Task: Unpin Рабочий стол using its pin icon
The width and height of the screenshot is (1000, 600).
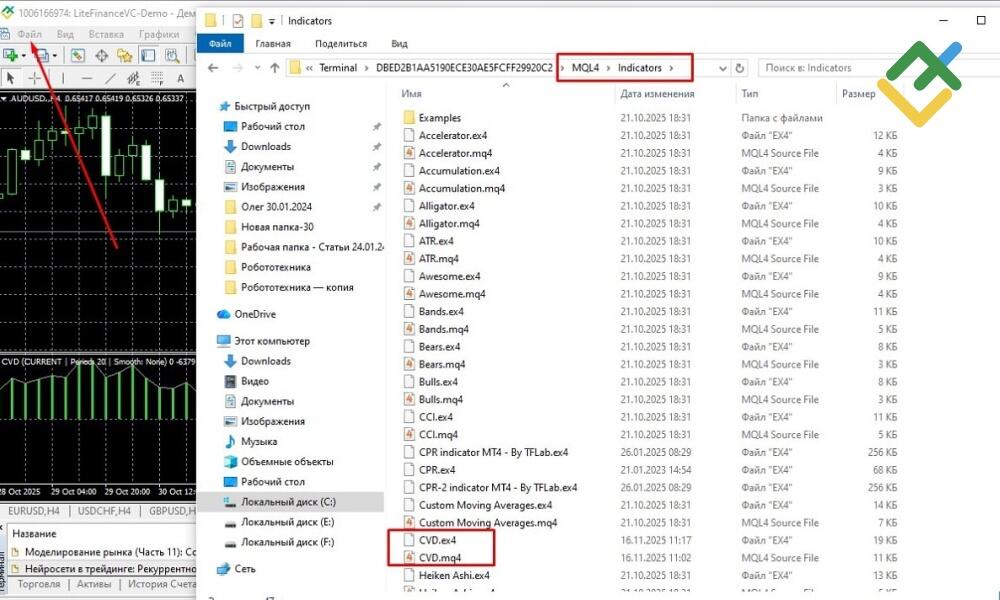Action: pos(376,126)
